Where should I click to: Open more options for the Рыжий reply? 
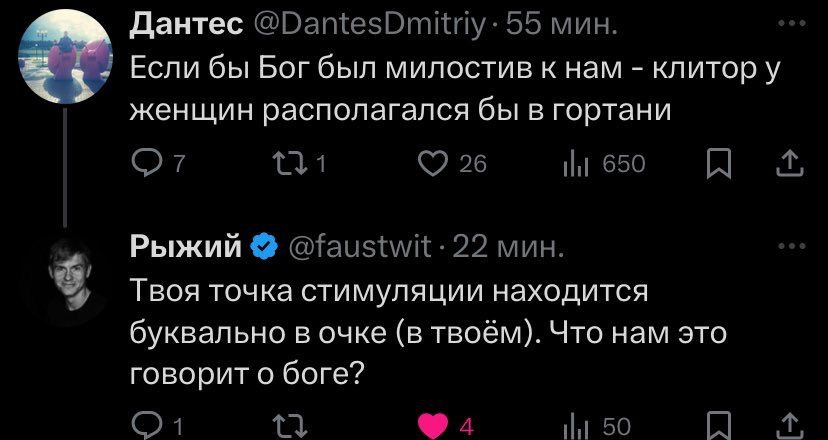click(x=792, y=246)
